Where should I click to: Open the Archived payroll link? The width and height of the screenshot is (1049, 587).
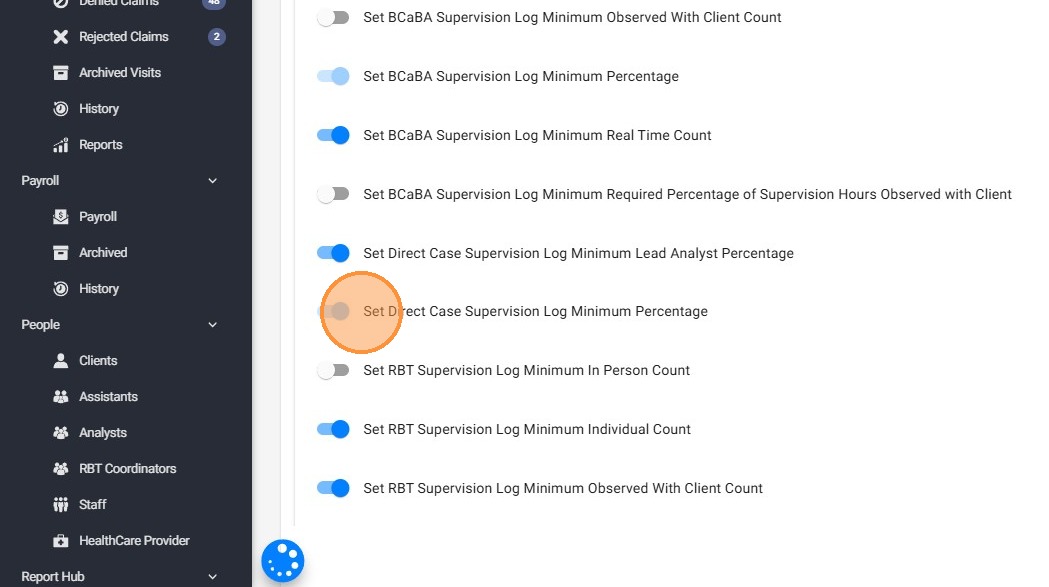[103, 253]
